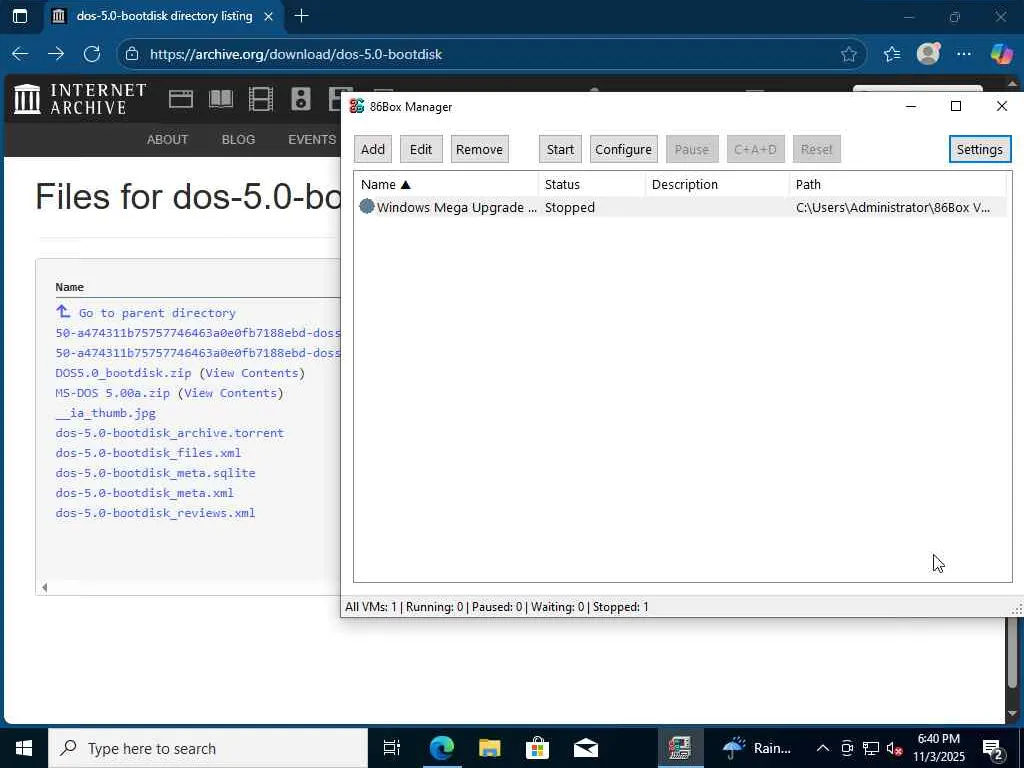This screenshot has width=1024, height=768.
Task: Open dos-5.0-bootdisk_files.xml link
Action: [x=148, y=453]
